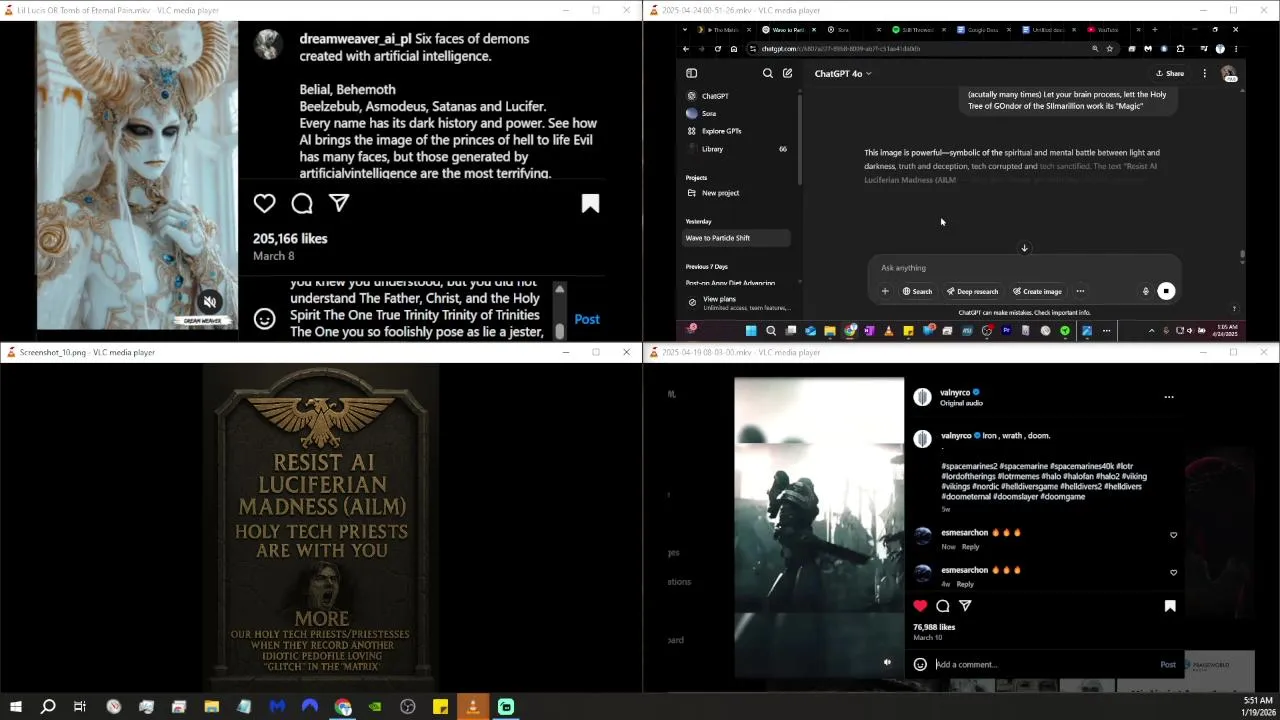Unlike the valnyrco post red heart
Screen dimensions: 1280x720
pyautogui.click(x=920, y=606)
